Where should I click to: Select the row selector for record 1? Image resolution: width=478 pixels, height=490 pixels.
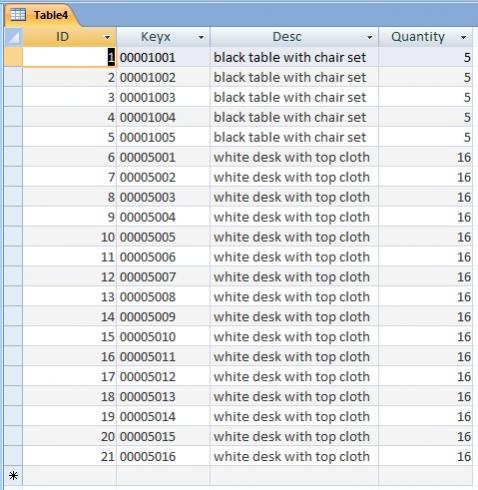click(x=14, y=57)
